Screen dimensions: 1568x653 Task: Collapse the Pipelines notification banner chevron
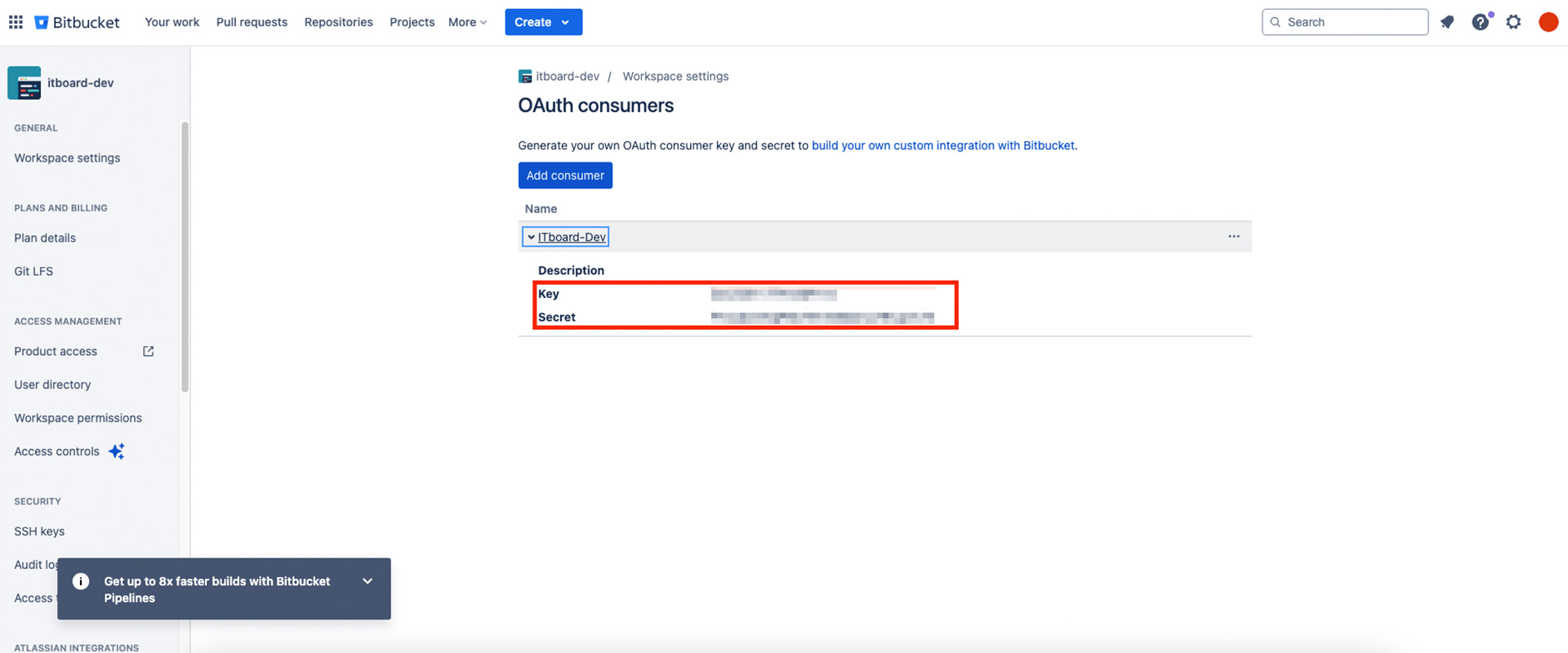coord(367,581)
